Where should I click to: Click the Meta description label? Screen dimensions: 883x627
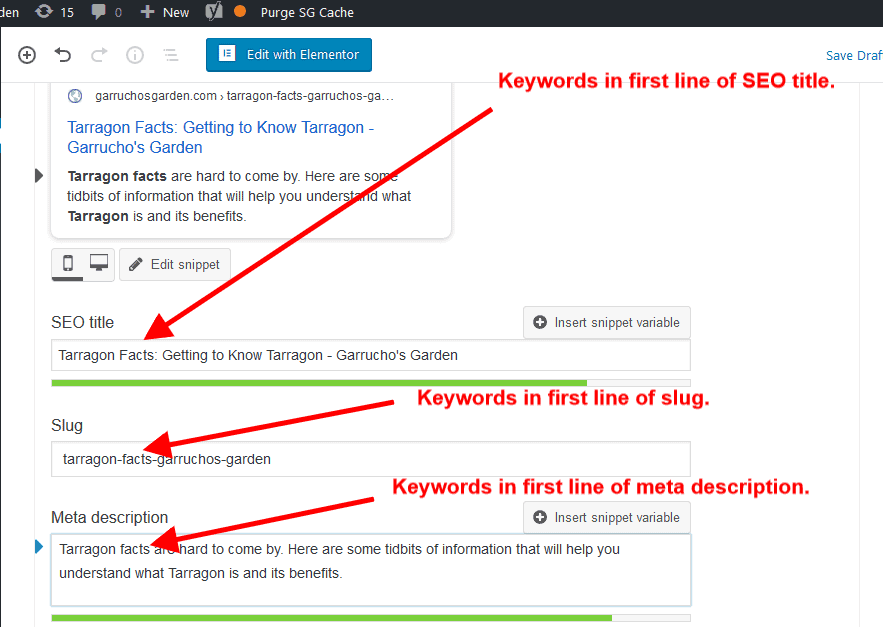pos(110,517)
